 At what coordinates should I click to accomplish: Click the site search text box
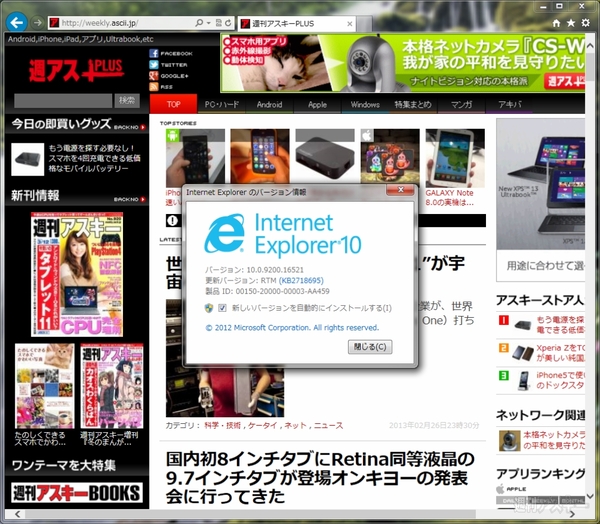(63, 101)
